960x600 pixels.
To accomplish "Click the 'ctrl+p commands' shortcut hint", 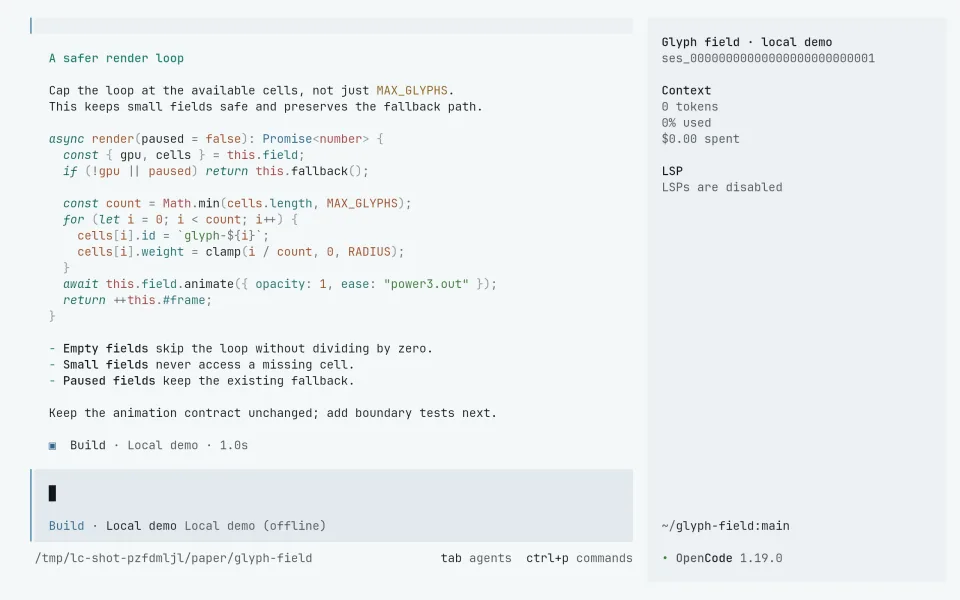I will [579, 558].
